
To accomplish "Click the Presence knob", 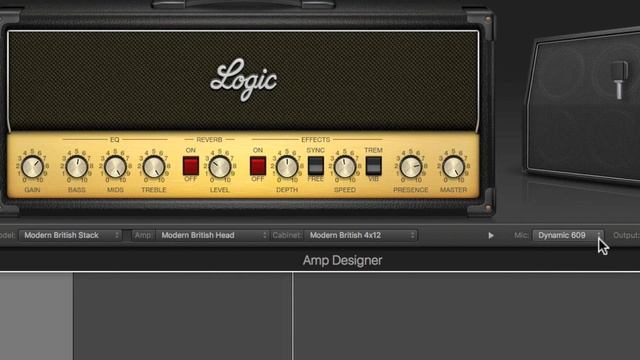I will point(411,167).
